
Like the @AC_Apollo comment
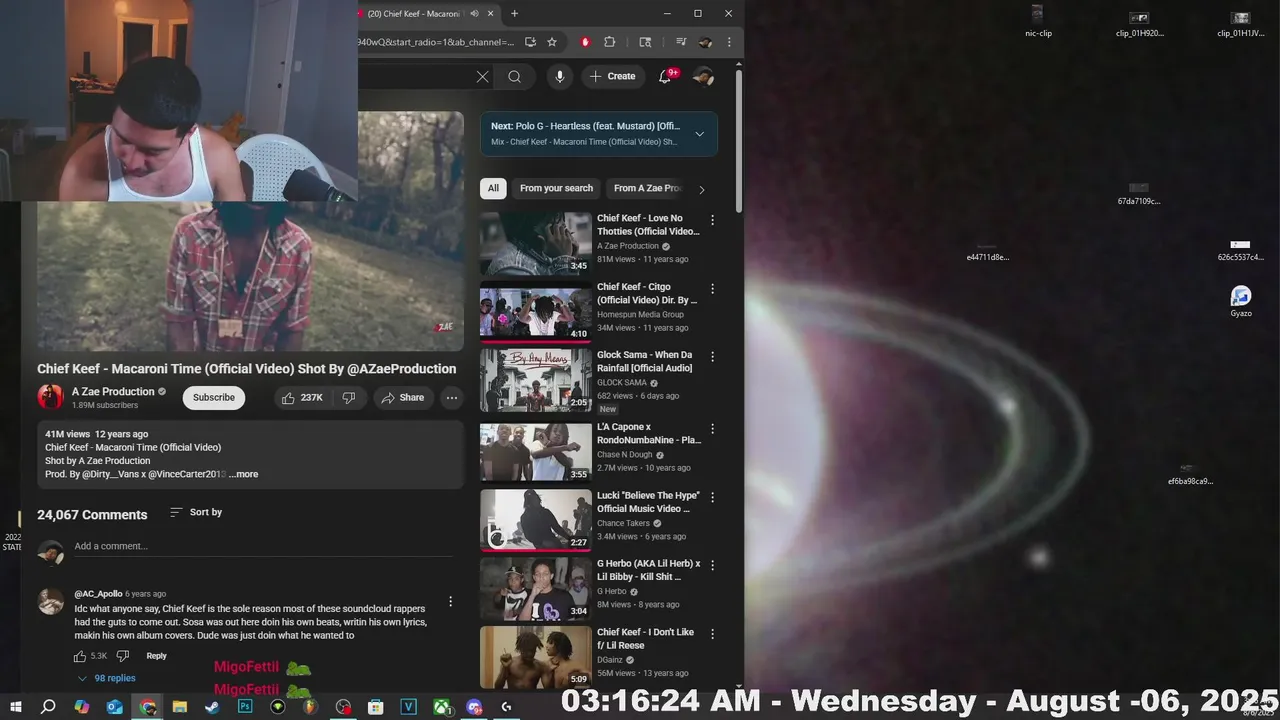pyautogui.click(x=80, y=656)
